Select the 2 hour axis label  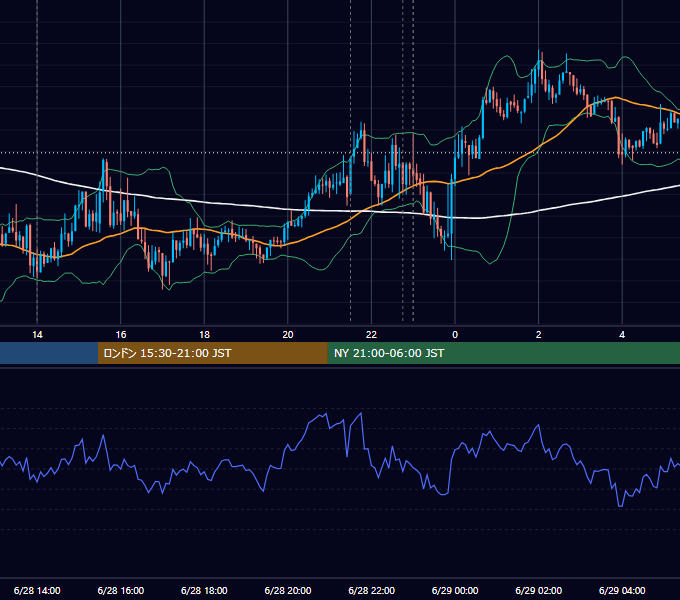click(x=539, y=335)
